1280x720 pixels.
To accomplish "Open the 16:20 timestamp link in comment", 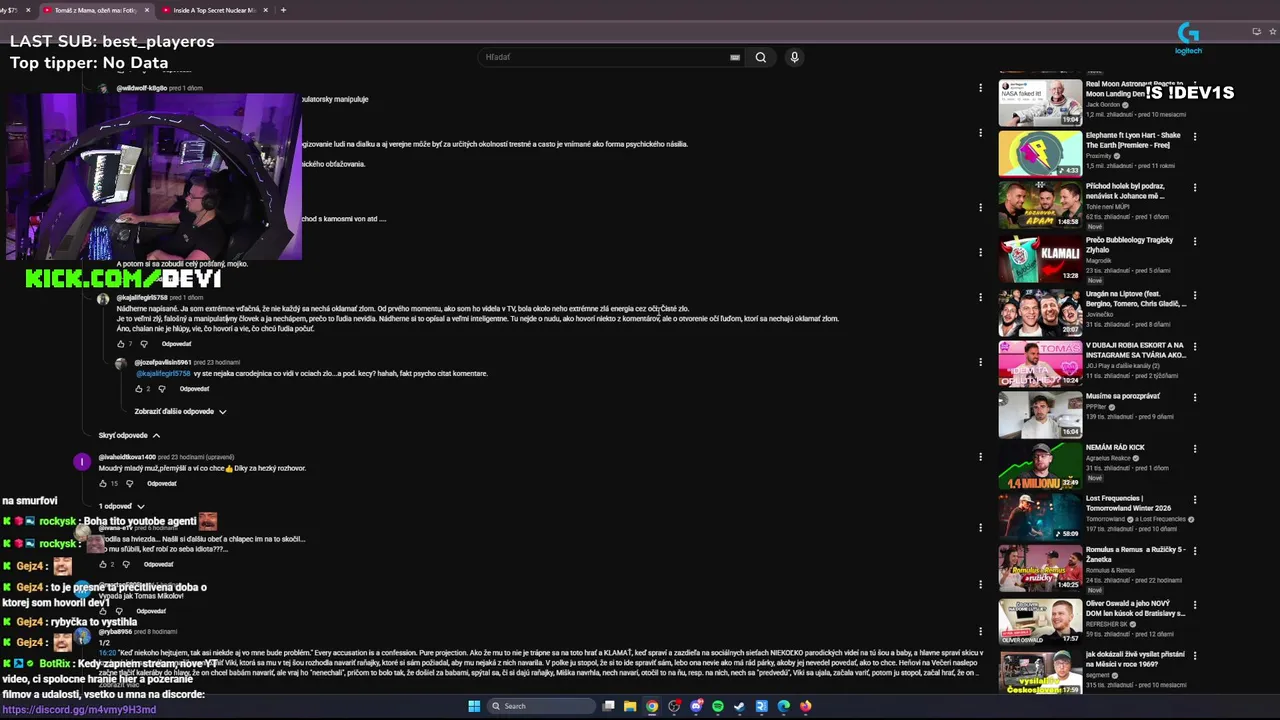I will point(107,652).
